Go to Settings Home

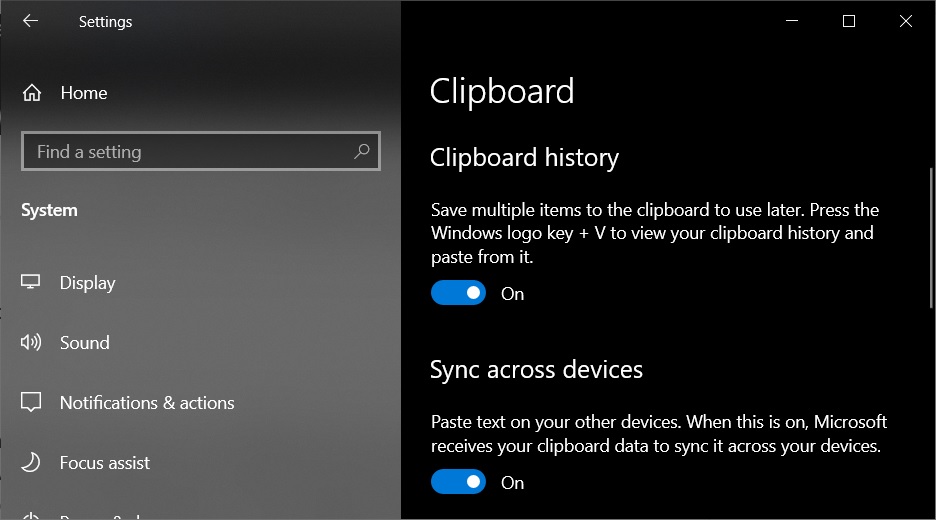tap(84, 93)
